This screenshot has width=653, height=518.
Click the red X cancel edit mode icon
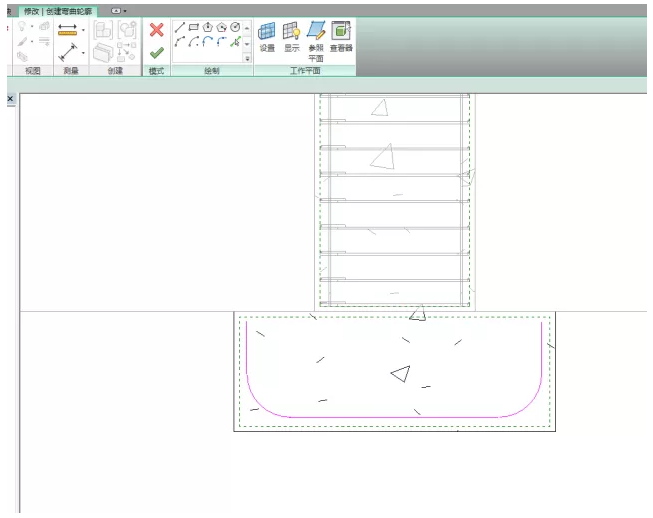coord(156,29)
